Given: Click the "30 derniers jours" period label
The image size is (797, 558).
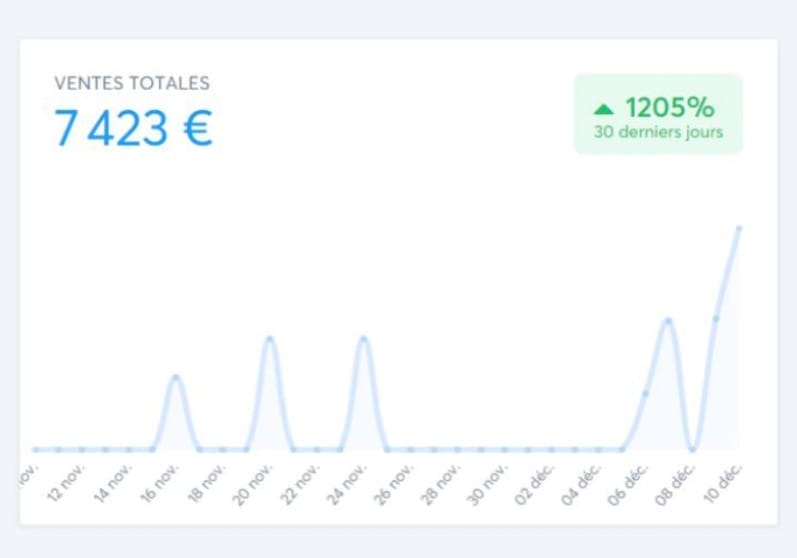Looking at the screenshot, I should click(x=657, y=132).
